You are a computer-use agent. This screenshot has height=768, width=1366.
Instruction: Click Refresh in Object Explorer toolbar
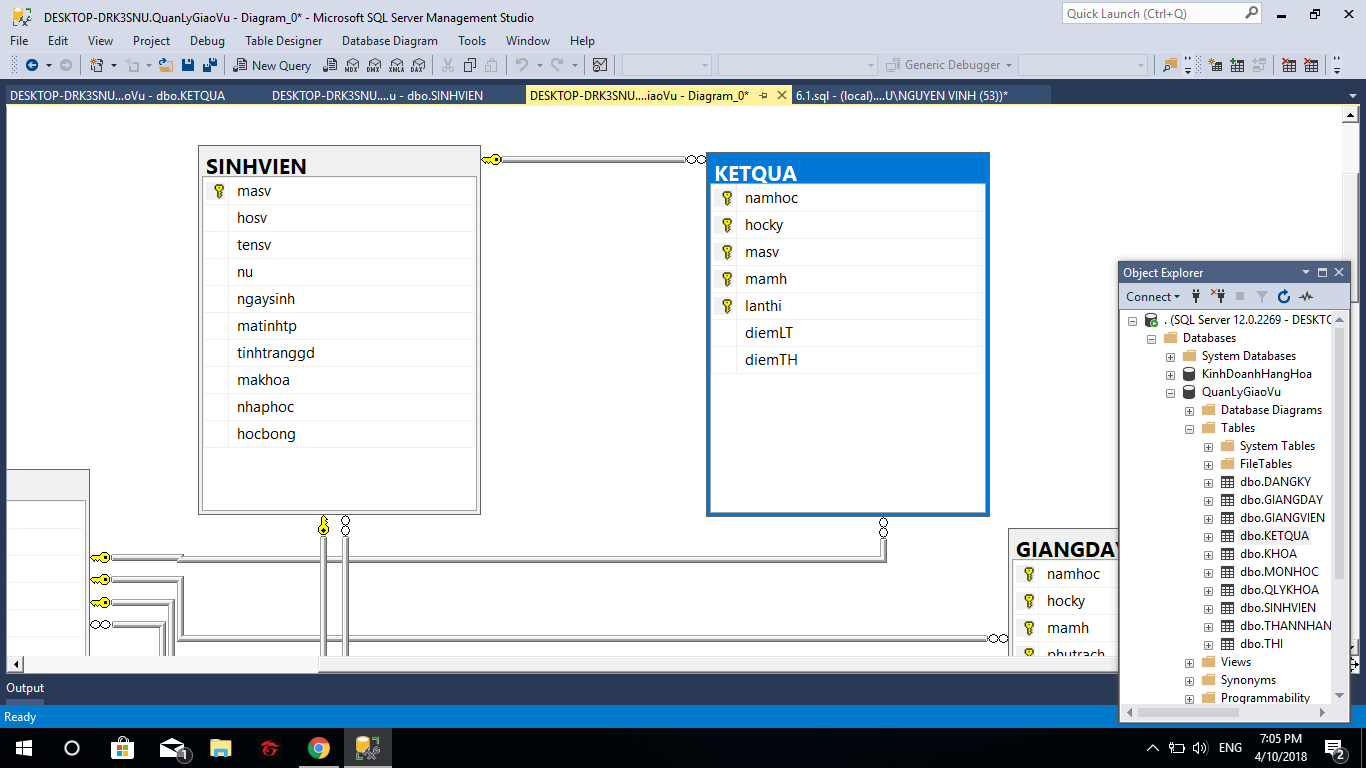point(1284,297)
